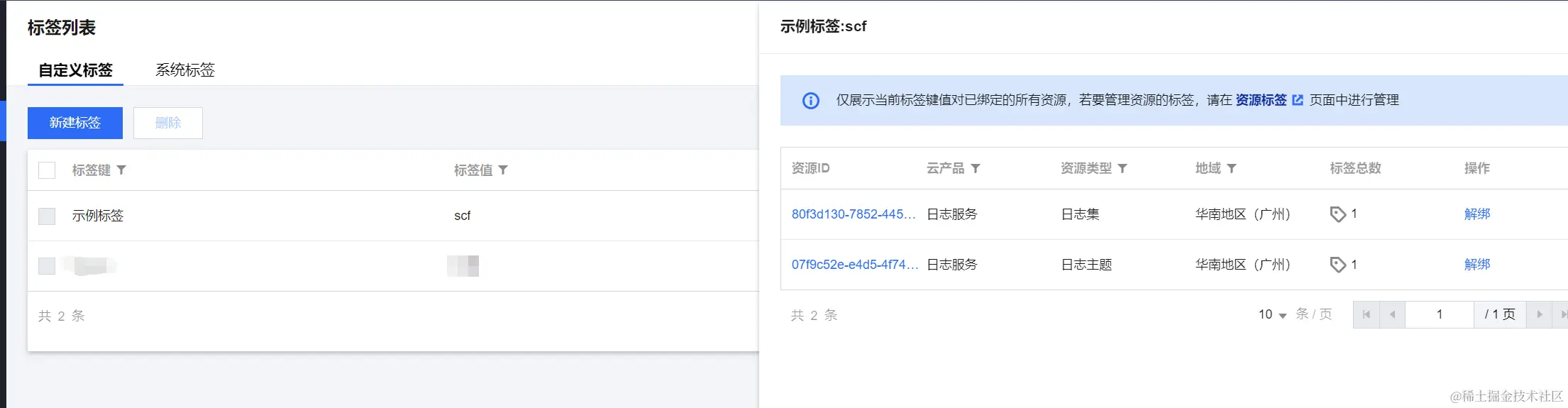
Task: Tick the checkbox for the blurred tag row
Action: click(47, 266)
